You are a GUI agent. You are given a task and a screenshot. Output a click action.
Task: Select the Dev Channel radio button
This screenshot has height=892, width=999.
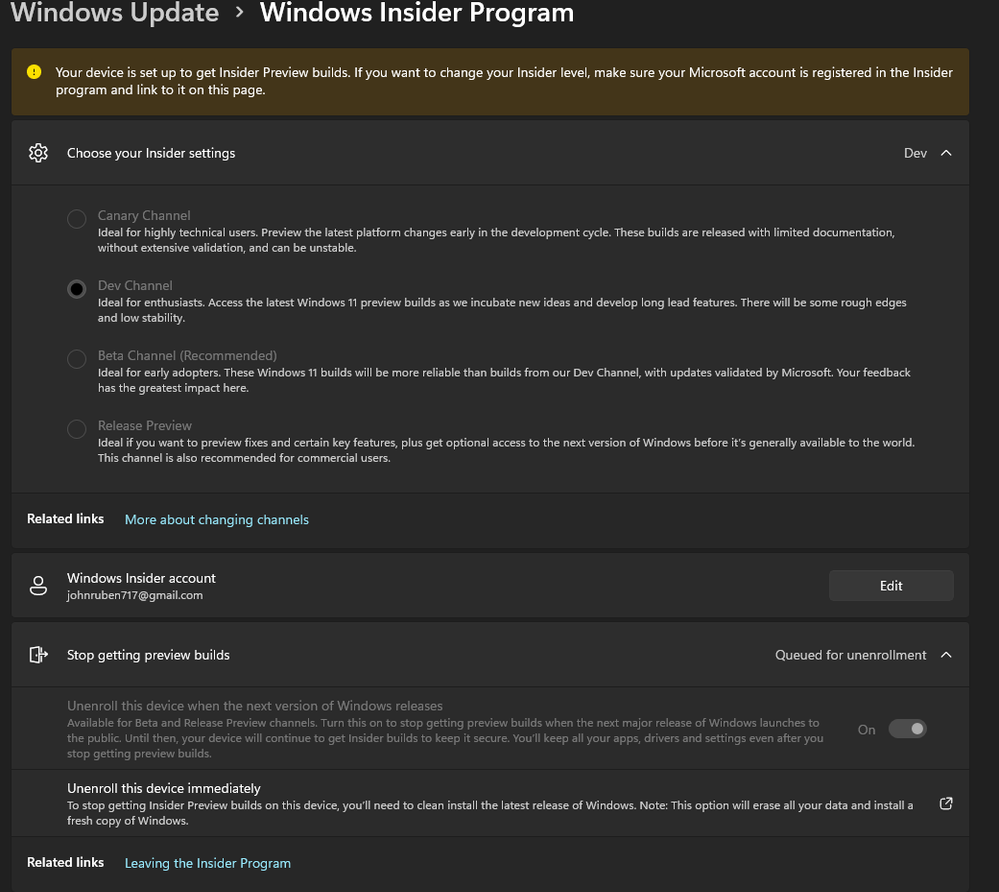76,289
